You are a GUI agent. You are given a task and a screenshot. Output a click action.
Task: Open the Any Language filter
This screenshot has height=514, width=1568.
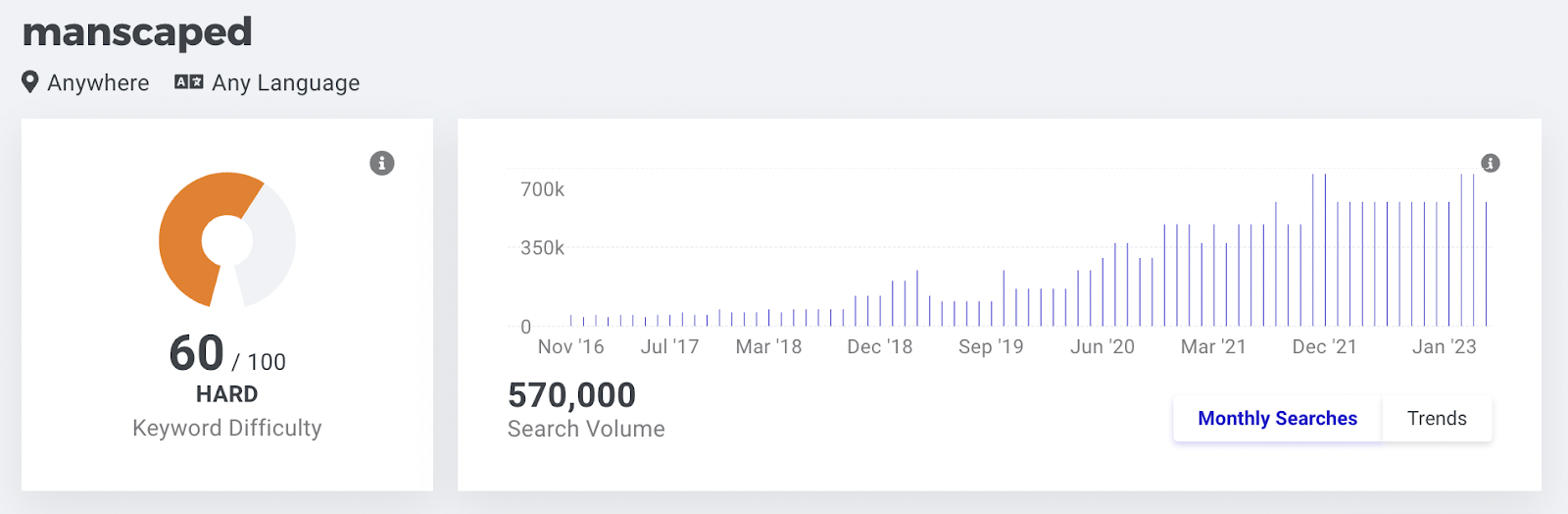[268, 83]
